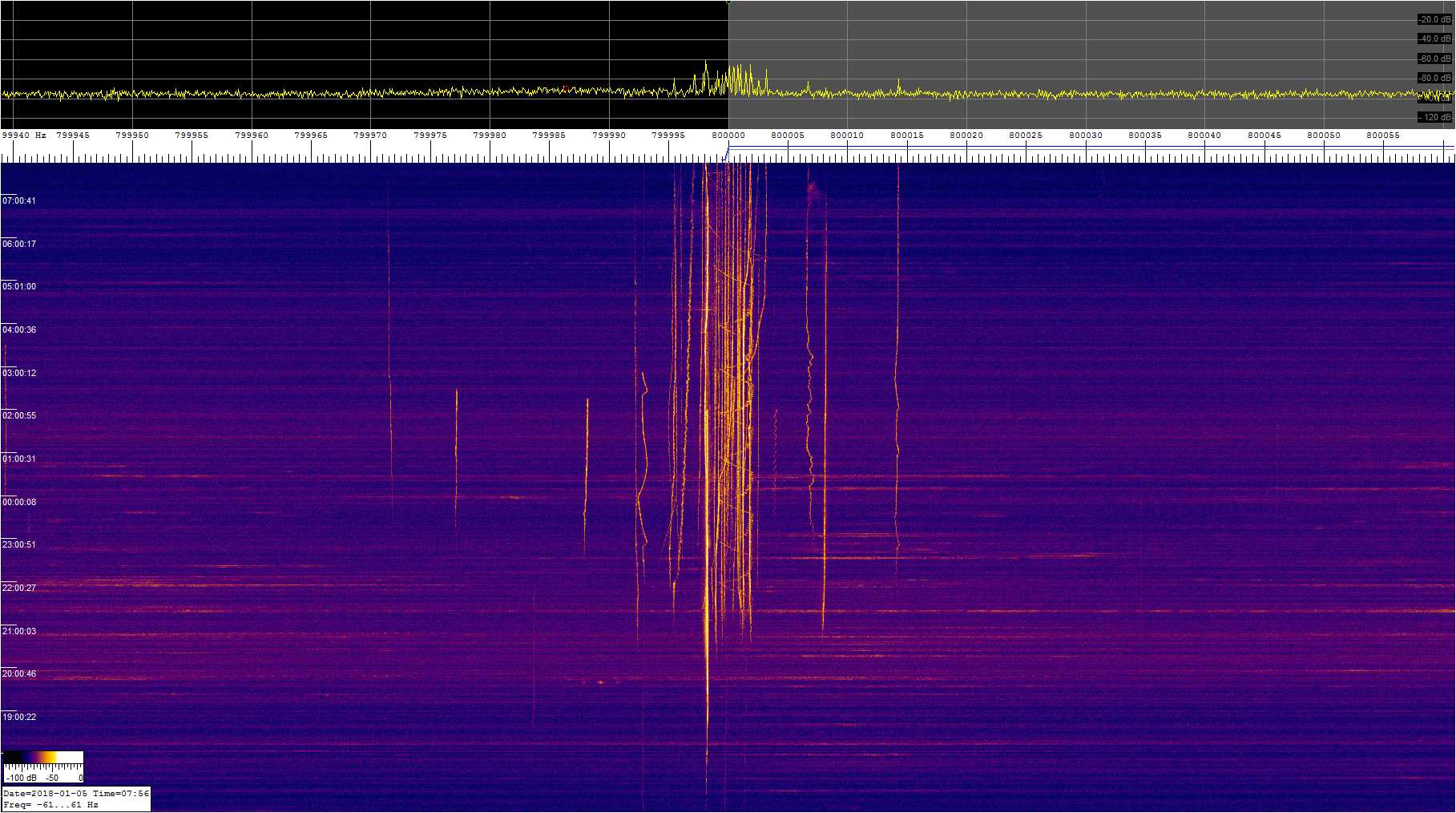Select the 799985 frequency label
This screenshot has width=1456, height=813.
[x=549, y=135]
